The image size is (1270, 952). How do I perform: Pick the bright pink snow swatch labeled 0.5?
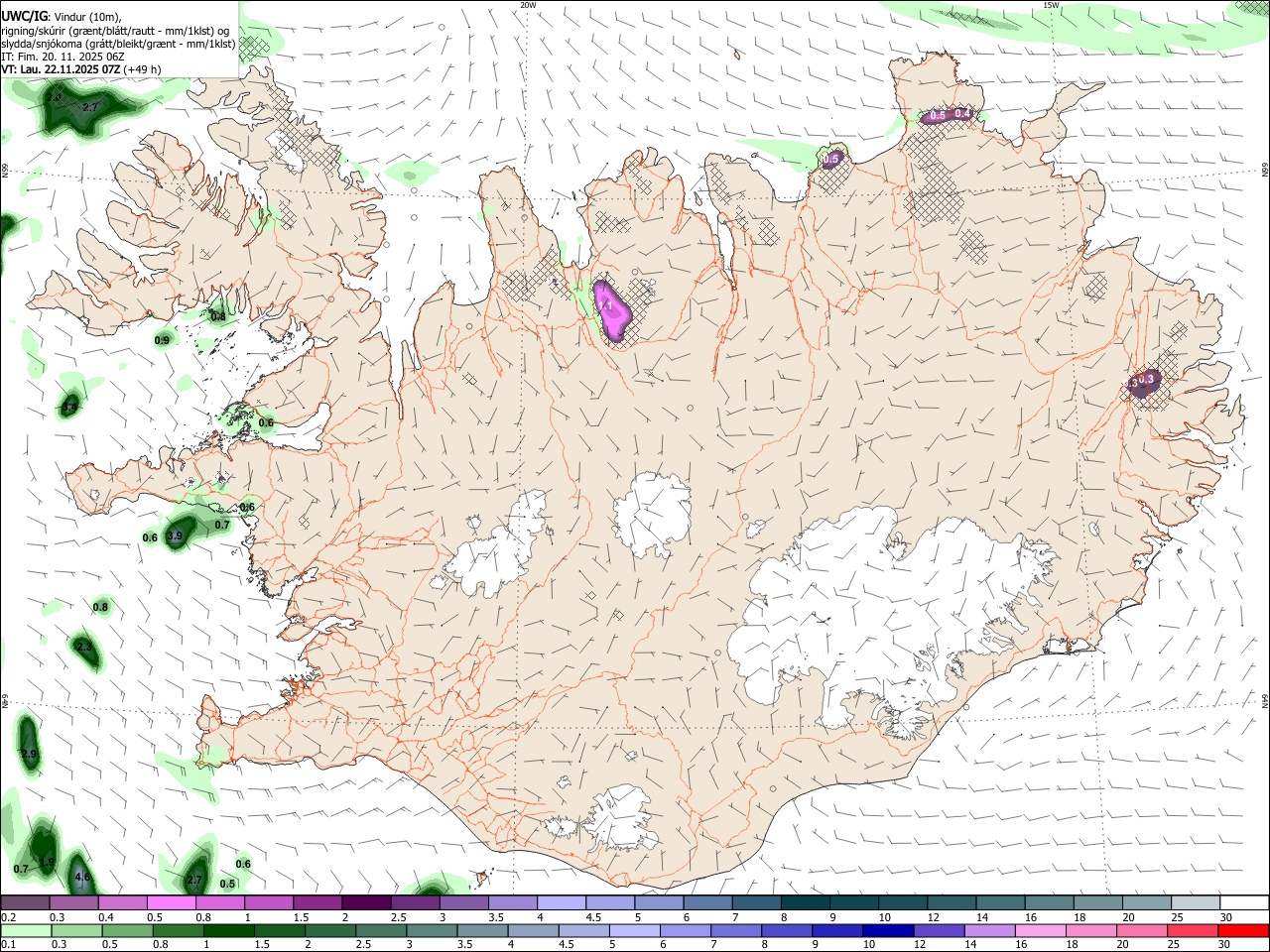point(172,903)
